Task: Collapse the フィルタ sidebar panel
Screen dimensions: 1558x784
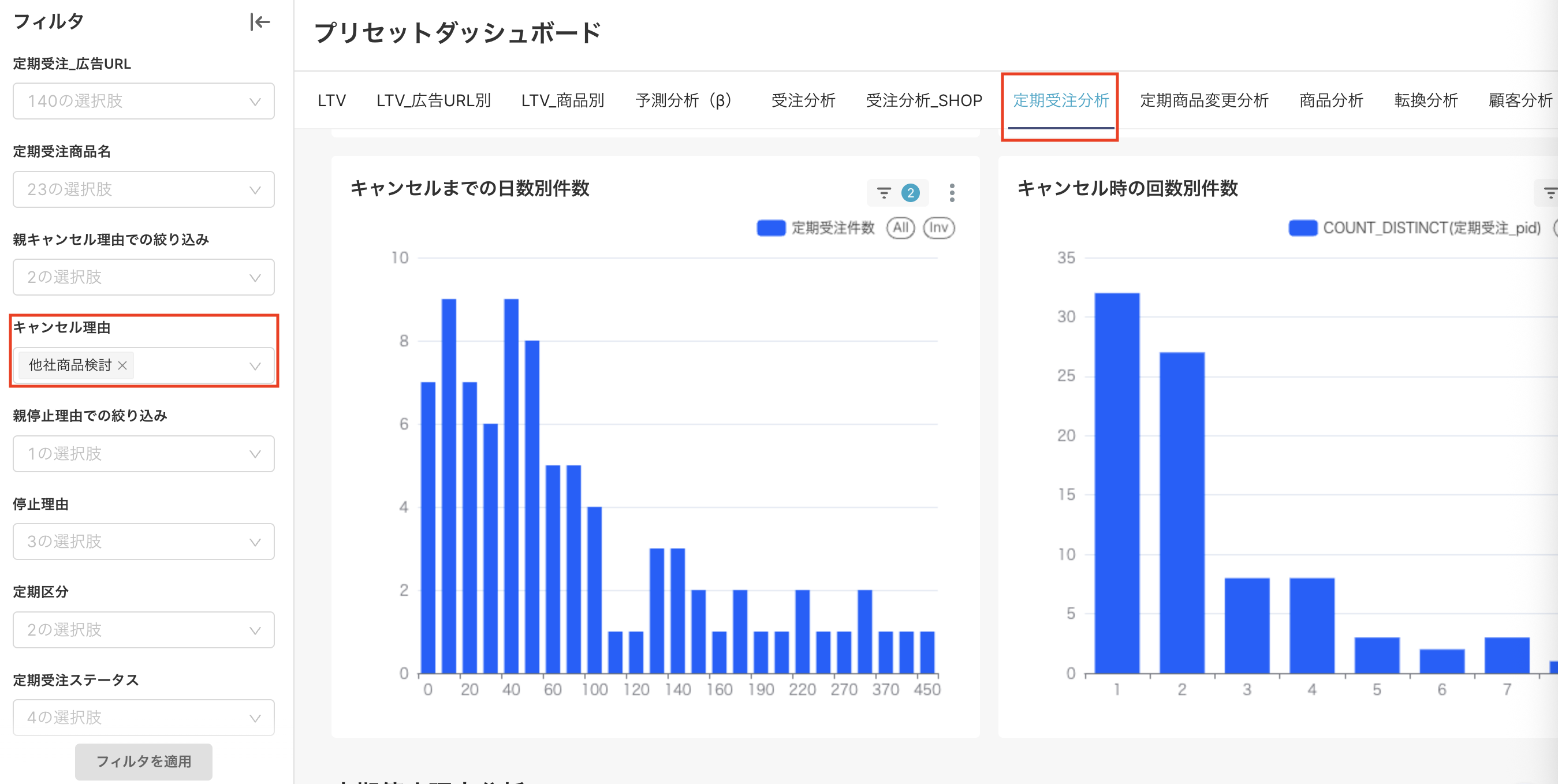Action: click(259, 23)
